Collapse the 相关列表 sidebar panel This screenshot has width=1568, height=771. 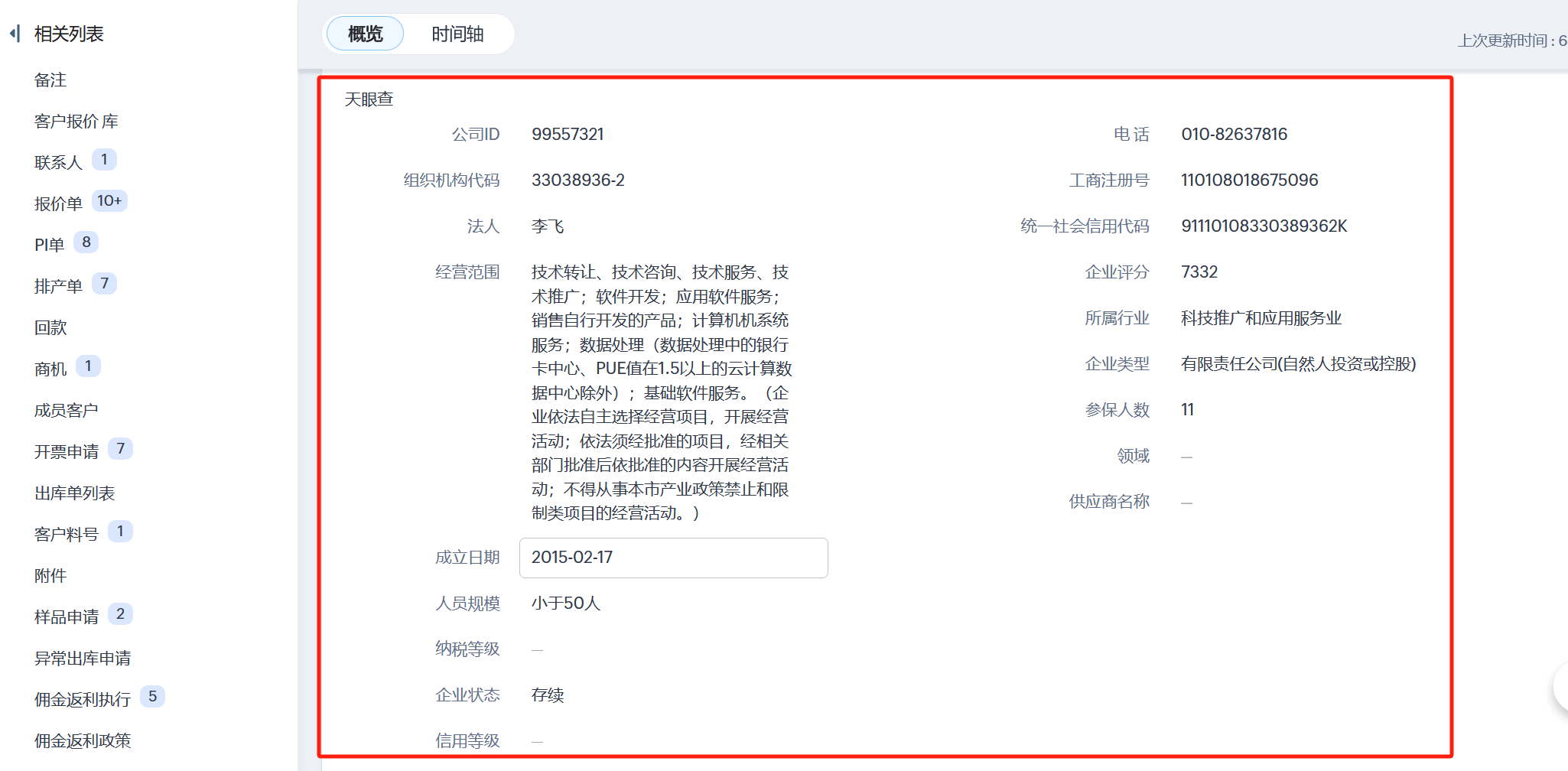[x=15, y=34]
